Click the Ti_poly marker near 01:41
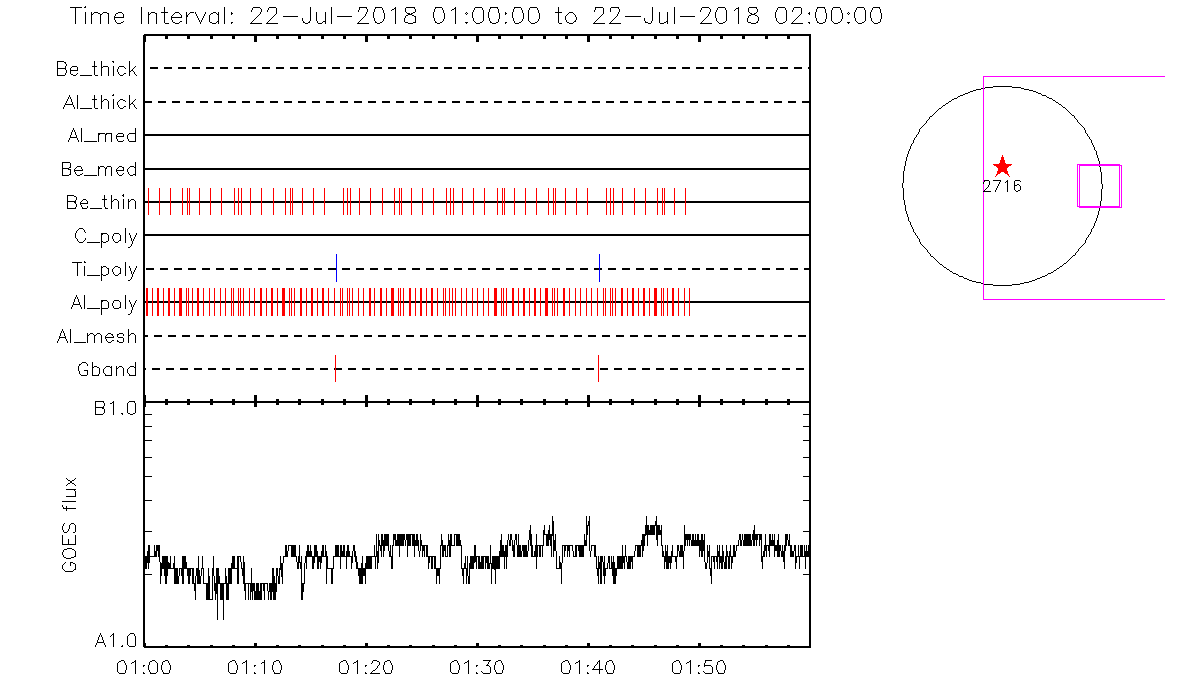Viewport: 1200px width, 700px height. tap(599, 268)
